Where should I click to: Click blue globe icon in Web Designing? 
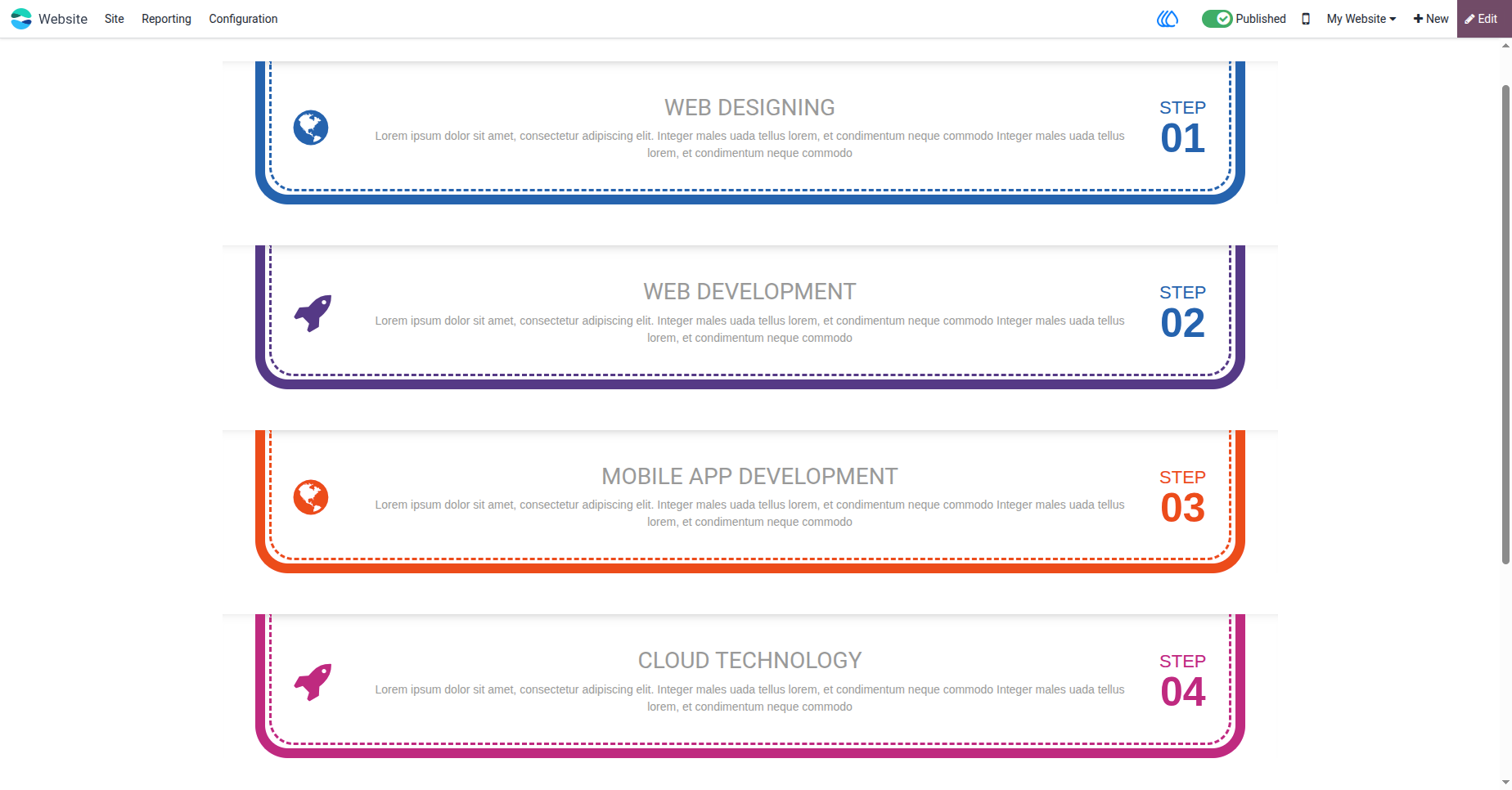(x=311, y=128)
